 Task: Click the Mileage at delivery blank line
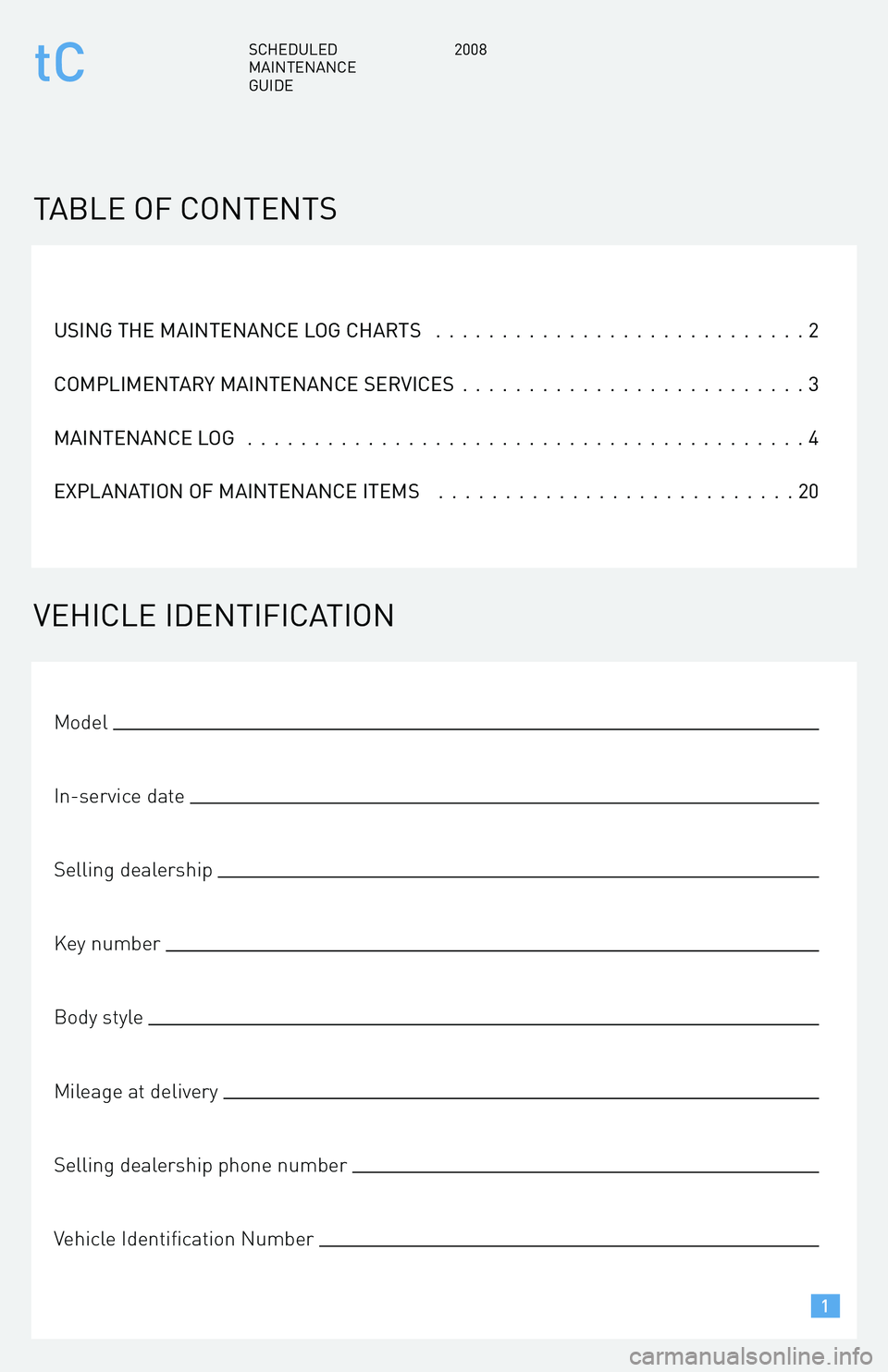coord(522,1097)
